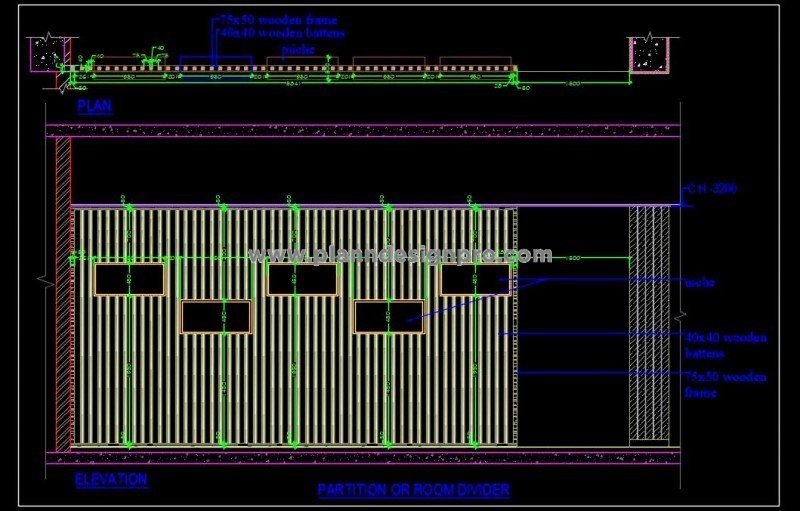
Task: Select the niche label in the plan view
Action: click(298, 47)
